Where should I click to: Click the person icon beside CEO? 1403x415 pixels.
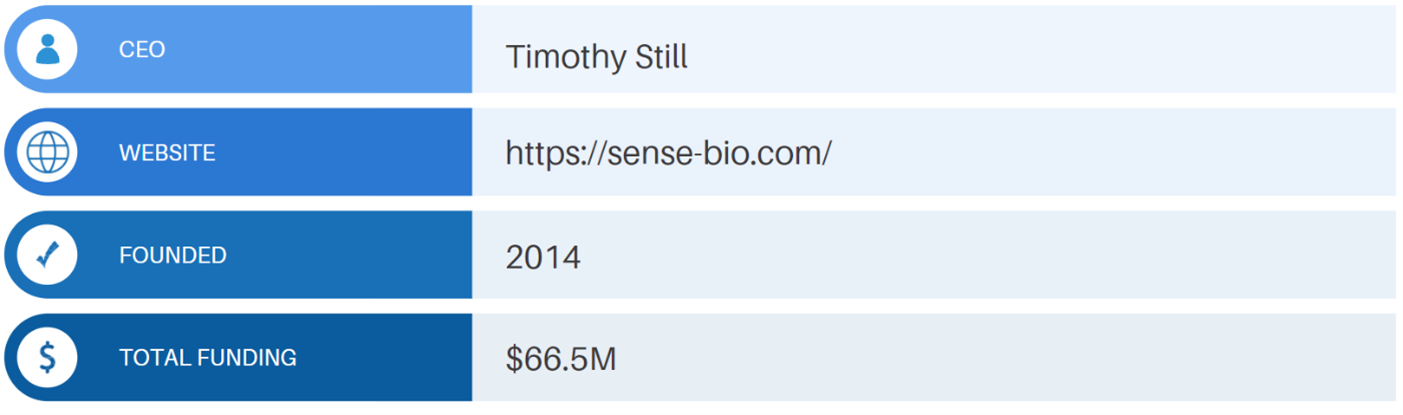(x=47, y=49)
